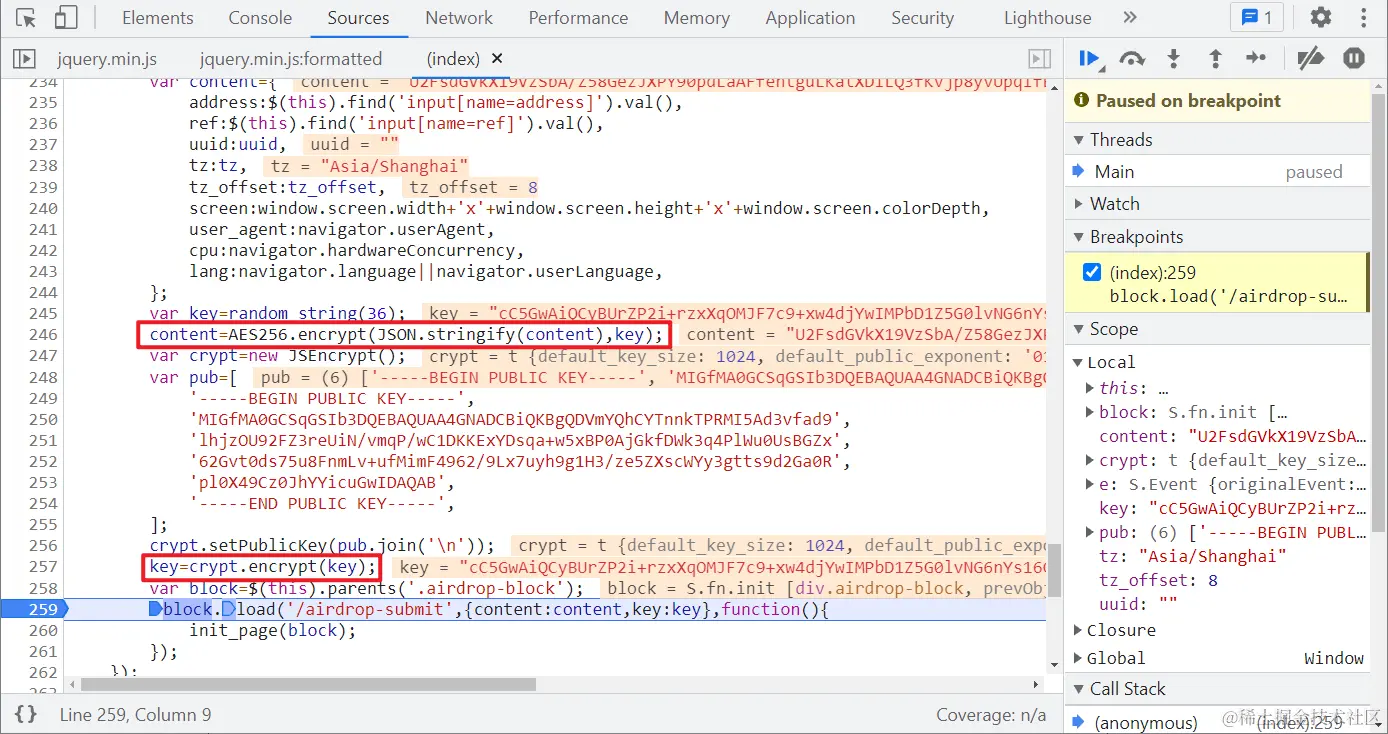Click the content variable in scope
Image resolution: width=1388 pixels, height=734 pixels.
coord(1232,436)
